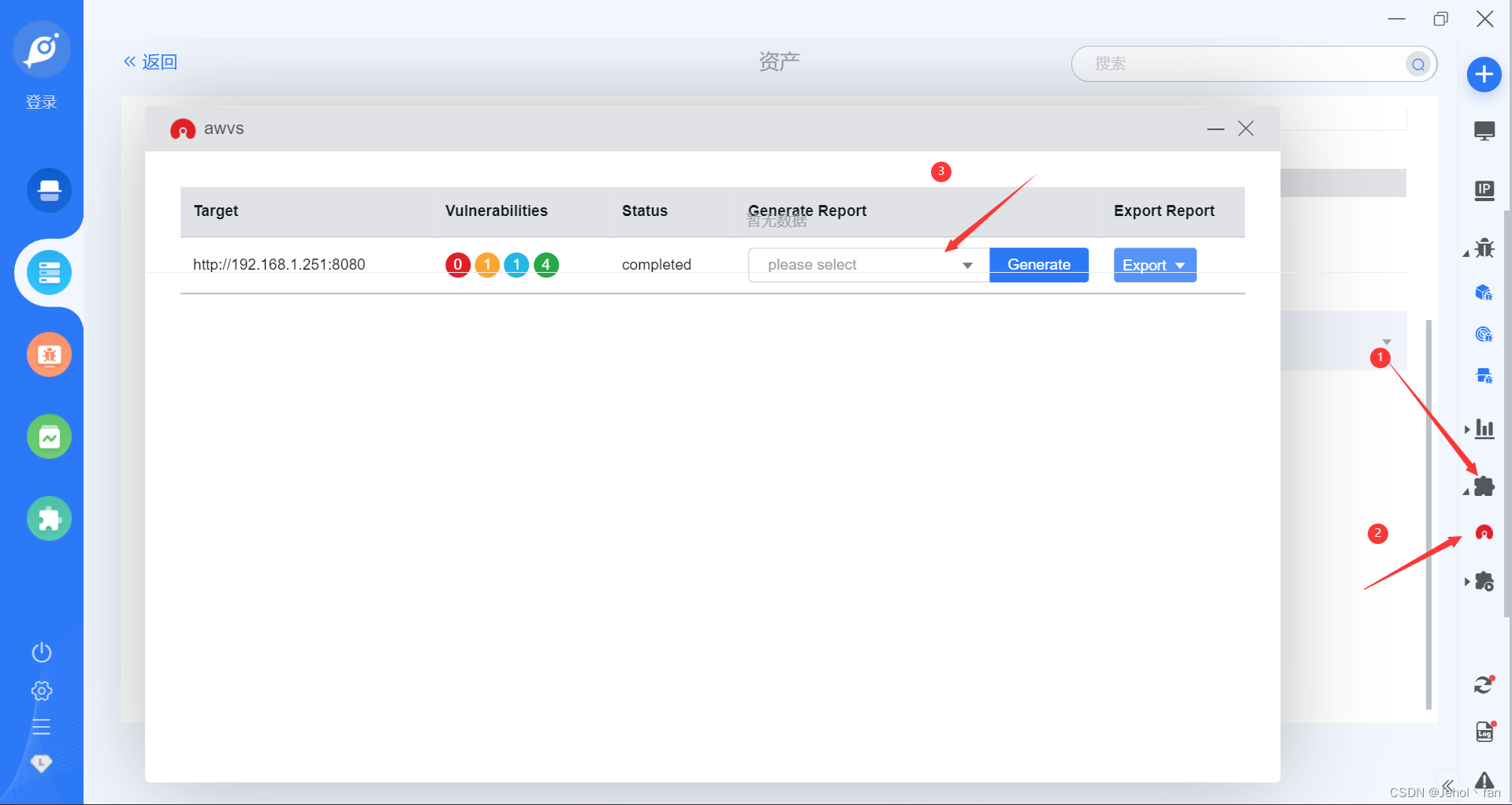
Task: Click the blue plus new scan button
Action: 1484,74
